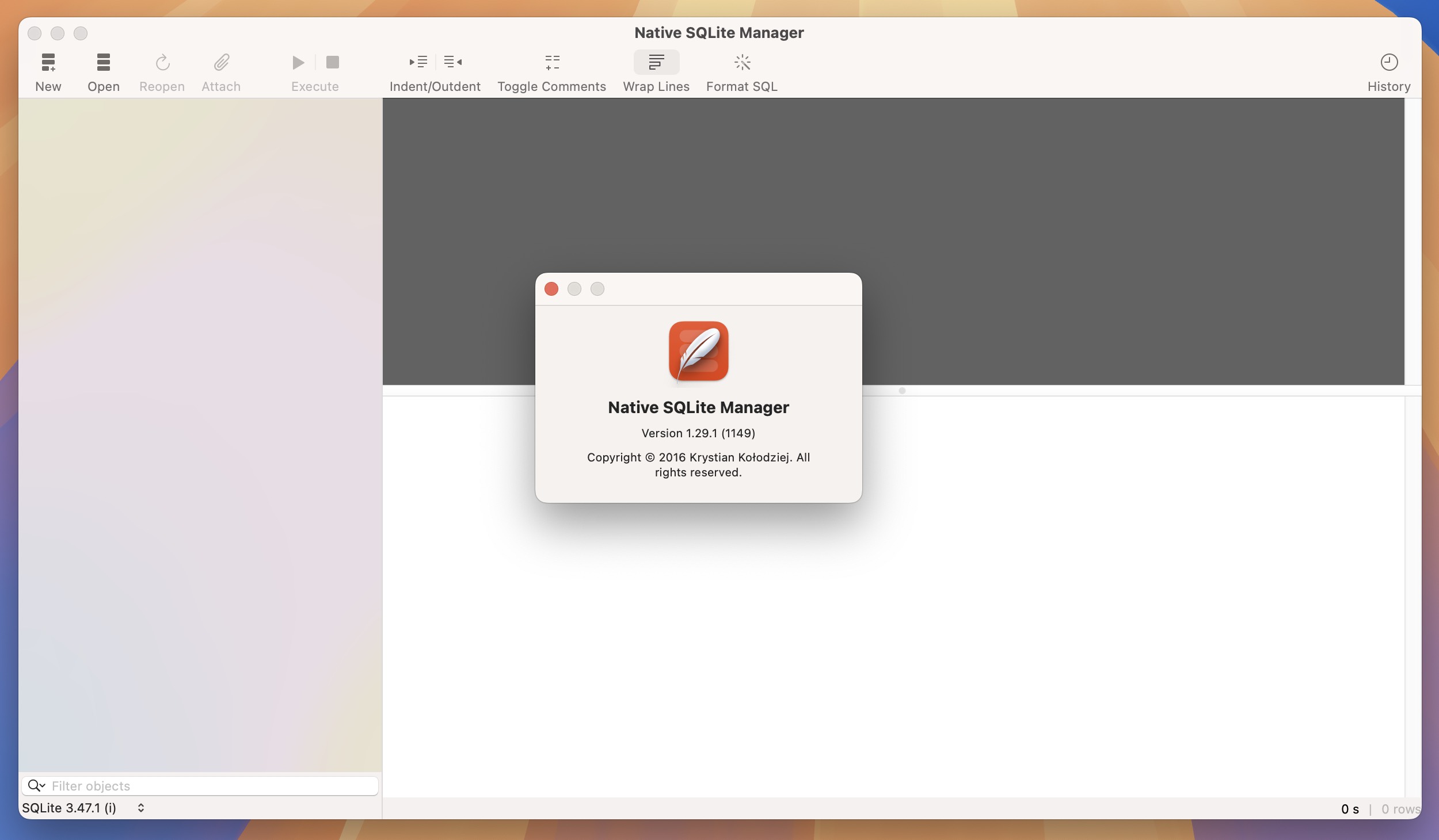This screenshot has width=1439, height=840.
Task: Click the app feather icon in About dialog
Action: (699, 351)
